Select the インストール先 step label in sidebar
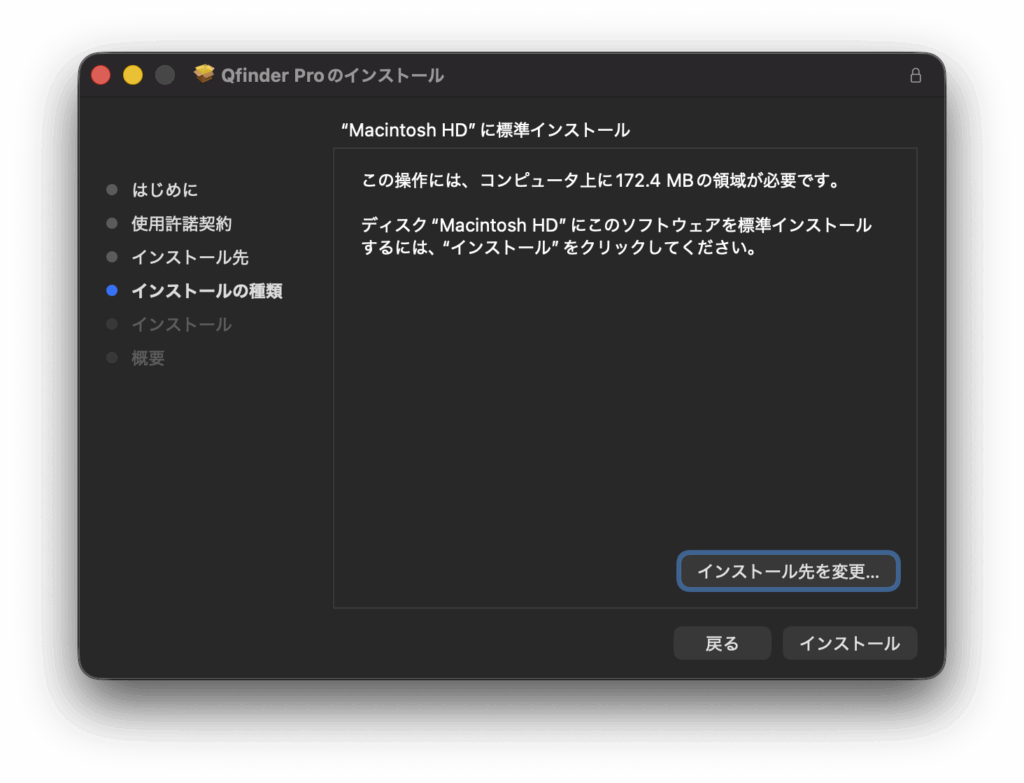The width and height of the screenshot is (1024, 783). [x=190, y=257]
